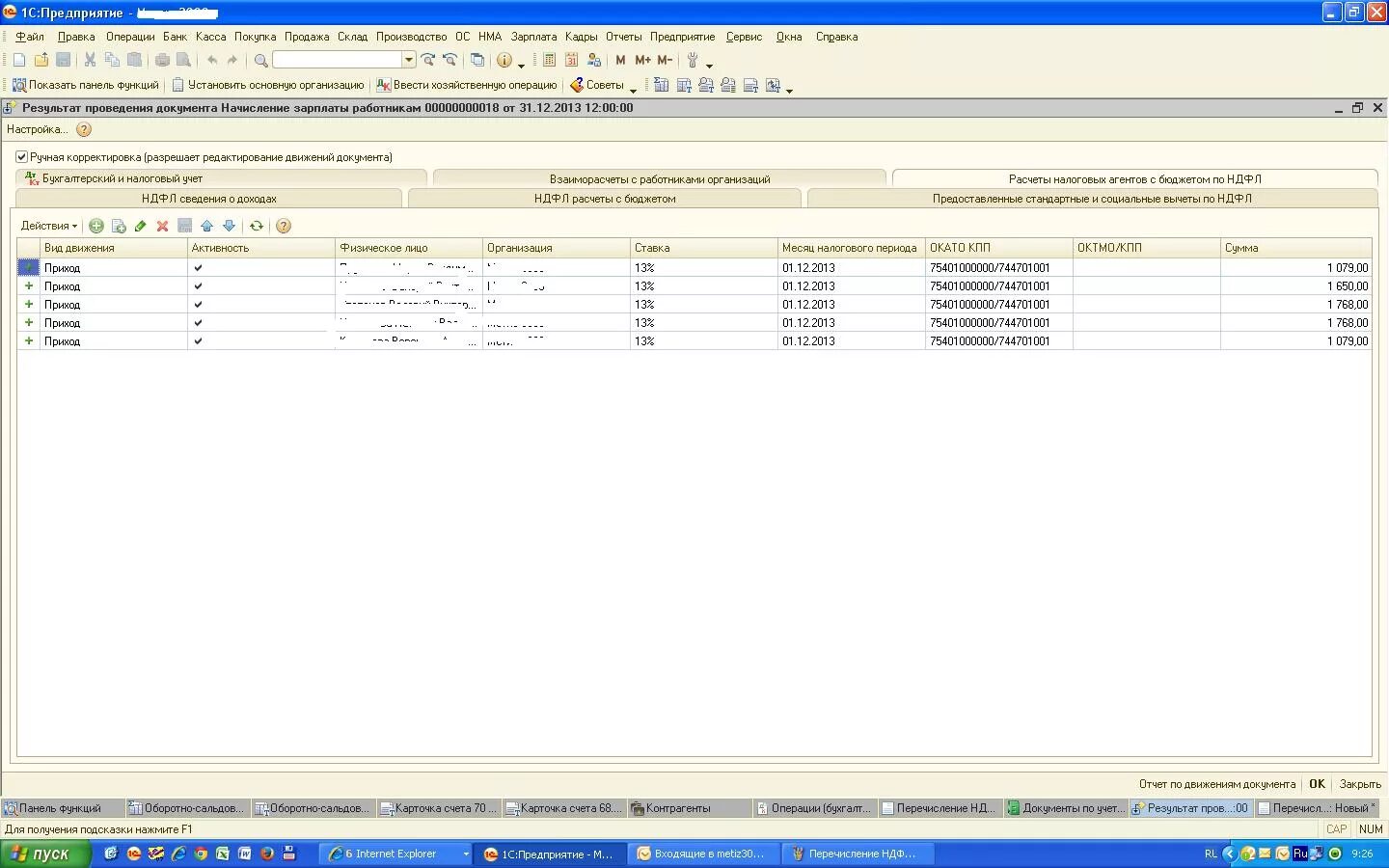Toggle Активность checkmark in 1 650,00 row
This screenshot has height=868, width=1389.
click(x=198, y=286)
